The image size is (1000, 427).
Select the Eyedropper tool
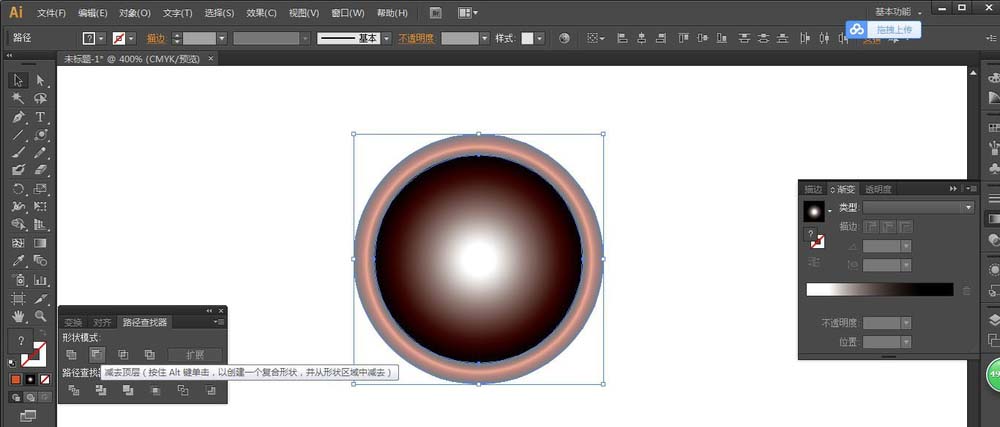[18, 261]
